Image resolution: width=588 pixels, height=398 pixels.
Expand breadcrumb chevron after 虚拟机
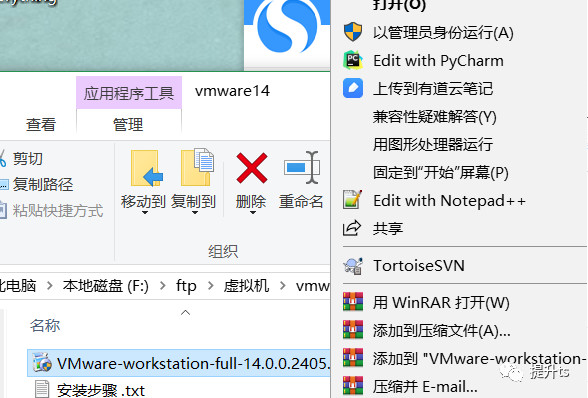tap(282, 286)
